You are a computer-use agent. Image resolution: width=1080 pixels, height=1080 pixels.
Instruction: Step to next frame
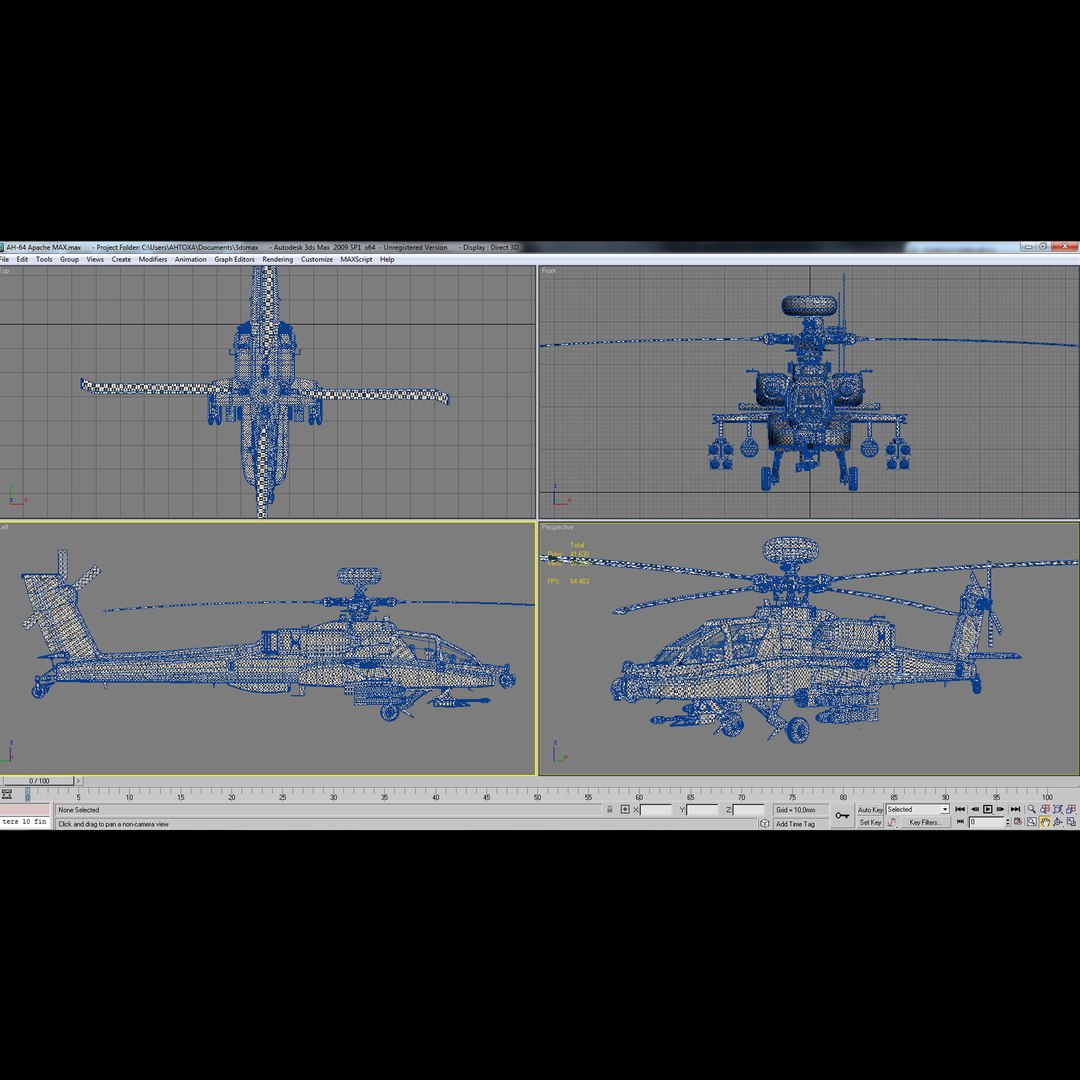(x=1001, y=809)
